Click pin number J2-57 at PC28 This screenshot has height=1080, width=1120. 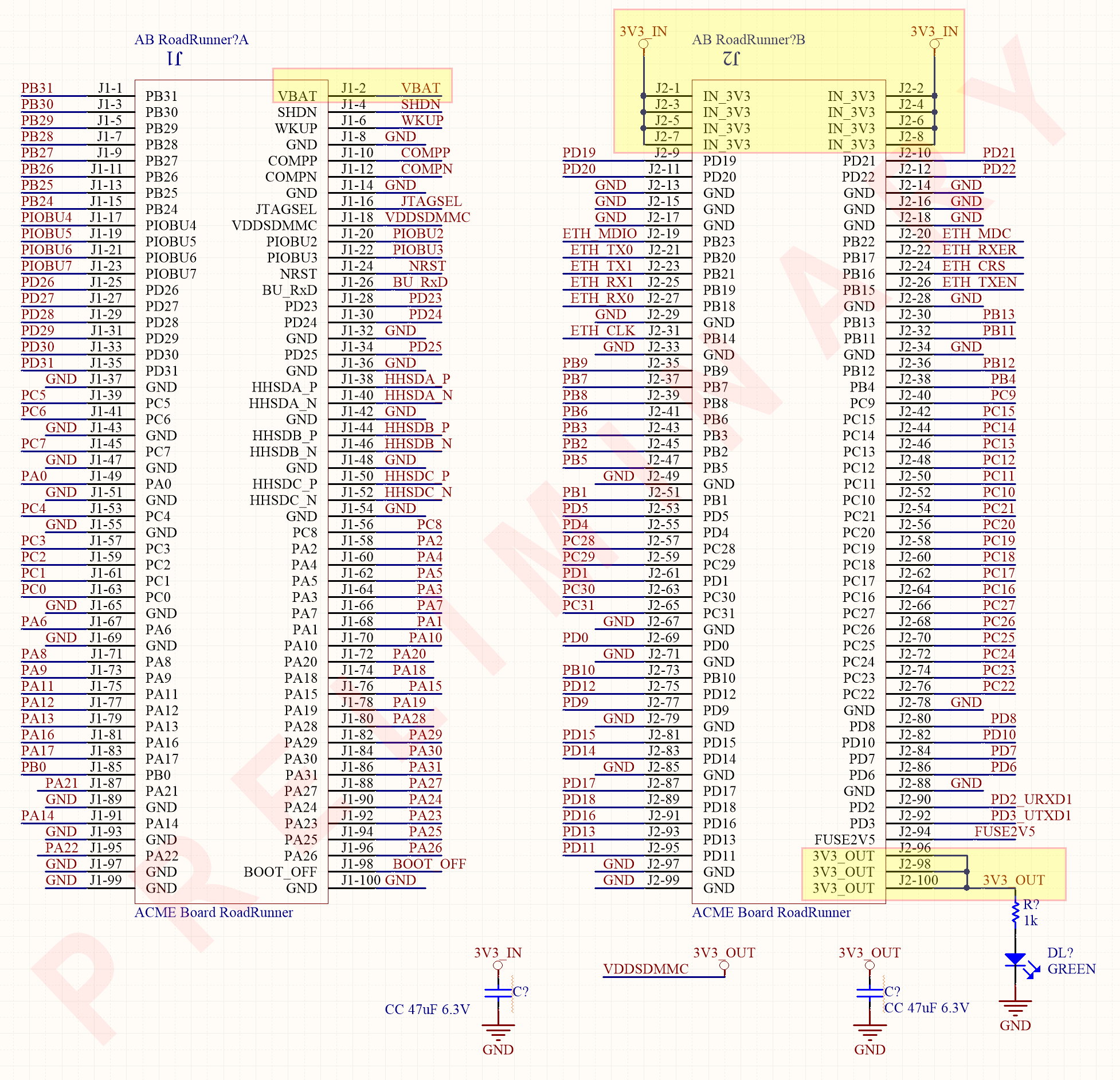coord(663,541)
